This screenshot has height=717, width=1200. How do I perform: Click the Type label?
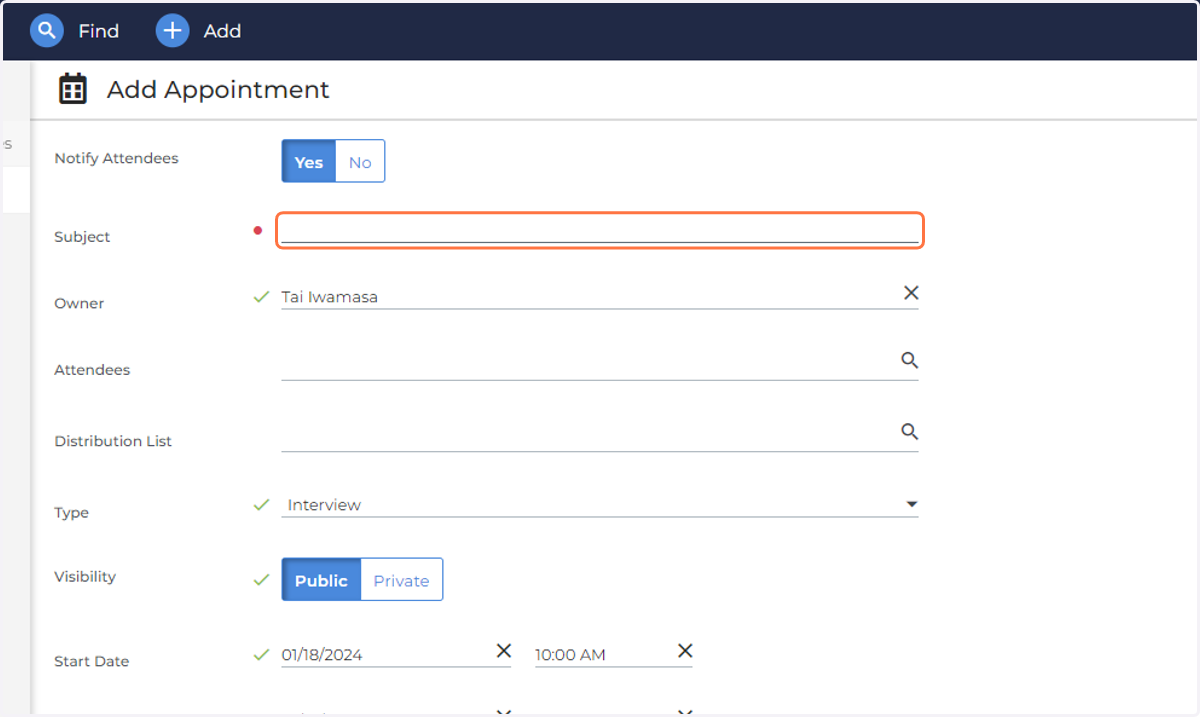point(71,513)
